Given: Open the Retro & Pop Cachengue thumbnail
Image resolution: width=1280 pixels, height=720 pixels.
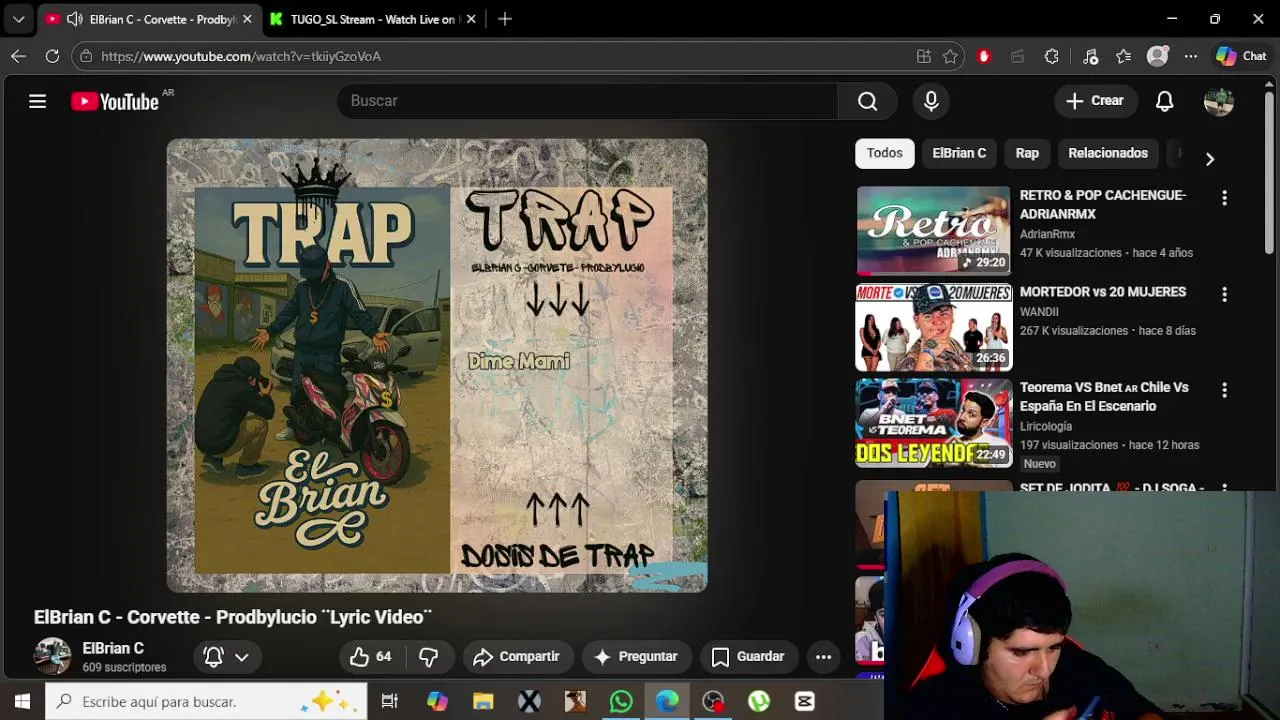Looking at the screenshot, I should 933,231.
